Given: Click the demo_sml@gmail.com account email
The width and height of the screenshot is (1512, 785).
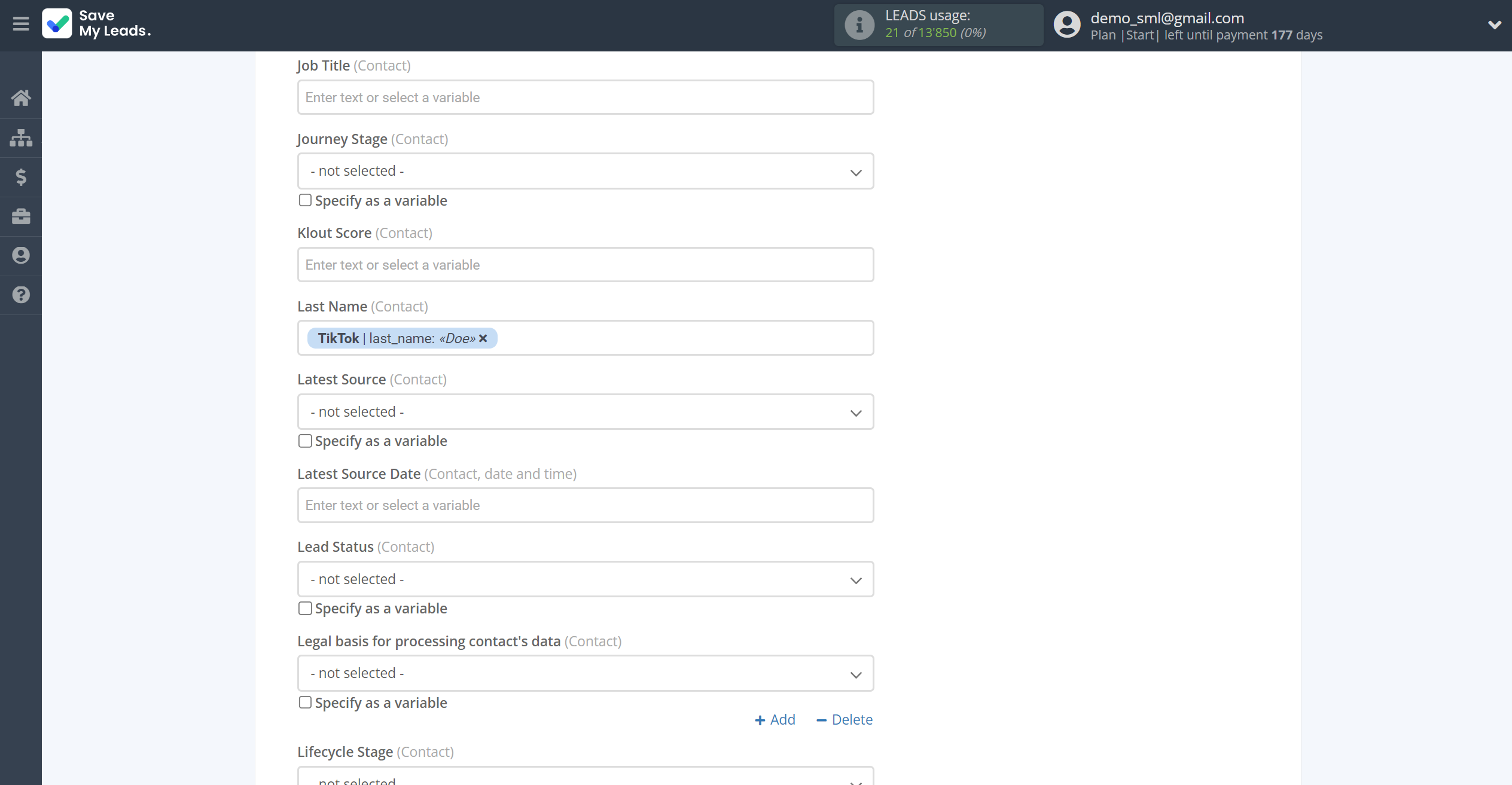Looking at the screenshot, I should [1167, 18].
